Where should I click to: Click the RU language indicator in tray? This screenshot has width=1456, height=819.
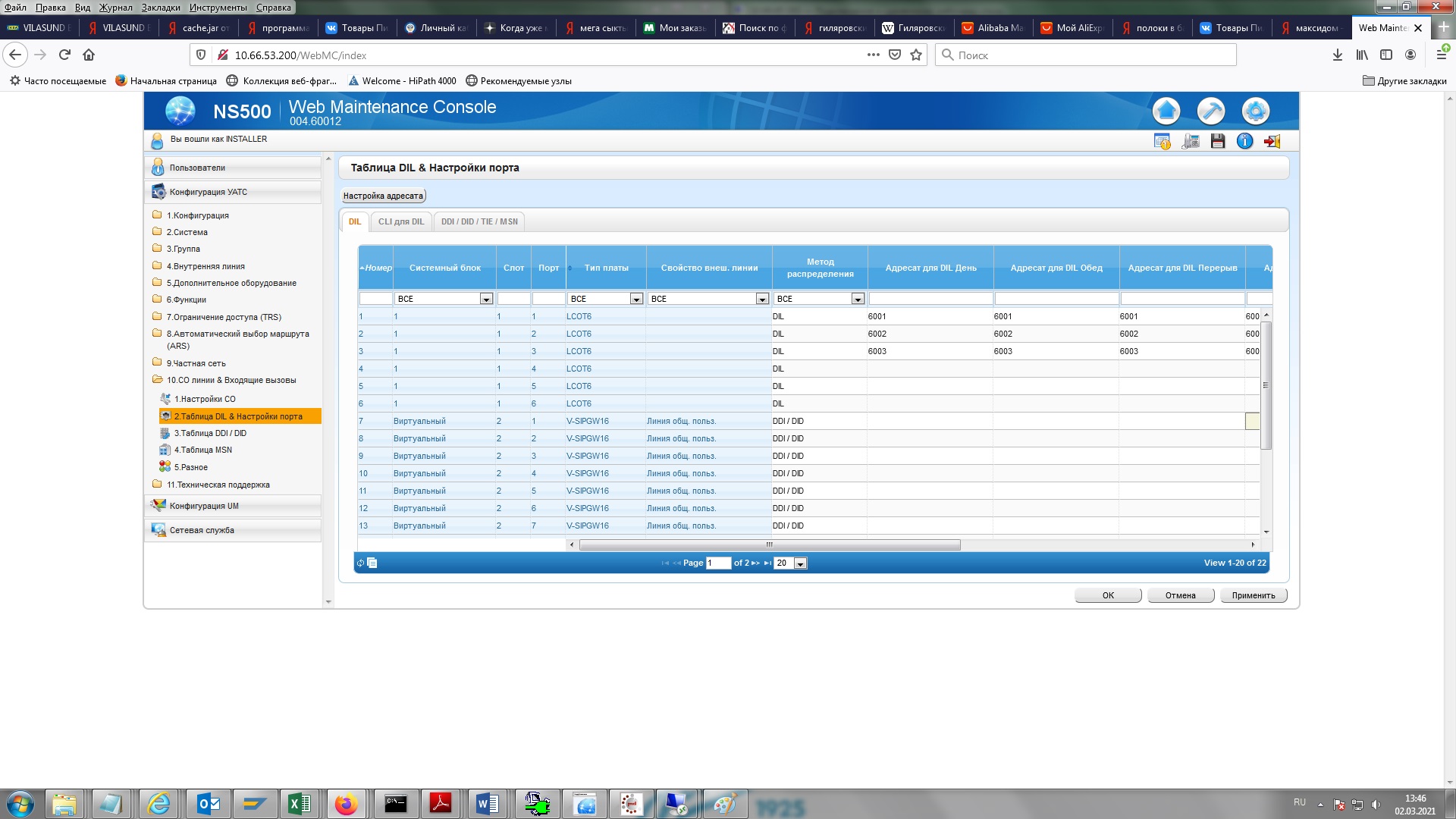tap(1299, 802)
